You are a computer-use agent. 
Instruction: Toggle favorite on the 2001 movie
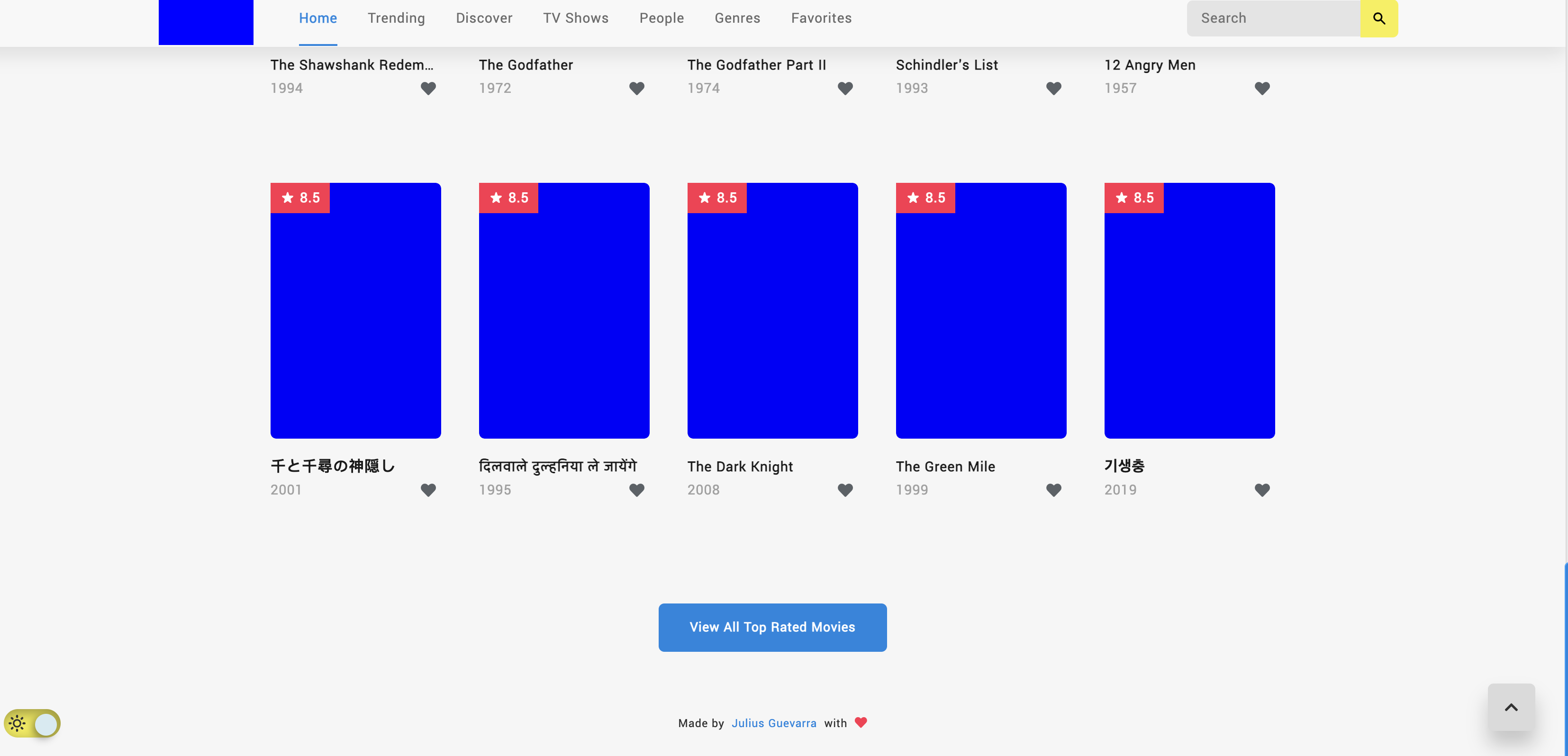428,490
